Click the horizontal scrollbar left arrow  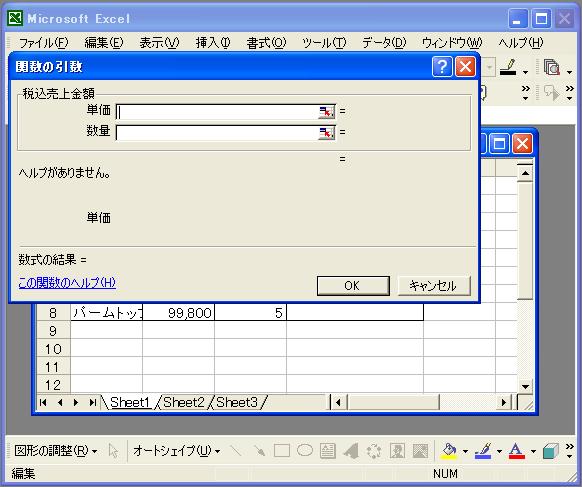point(338,402)
